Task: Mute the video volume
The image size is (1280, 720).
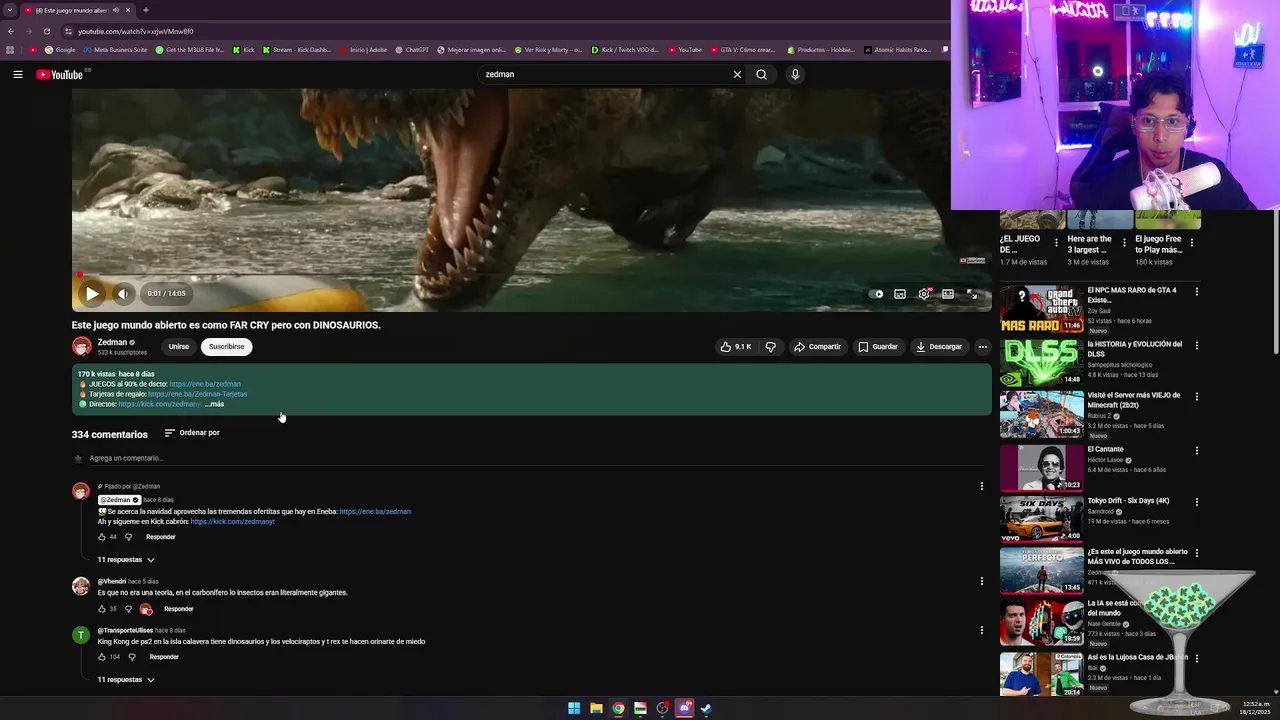Action: point(122,293)
